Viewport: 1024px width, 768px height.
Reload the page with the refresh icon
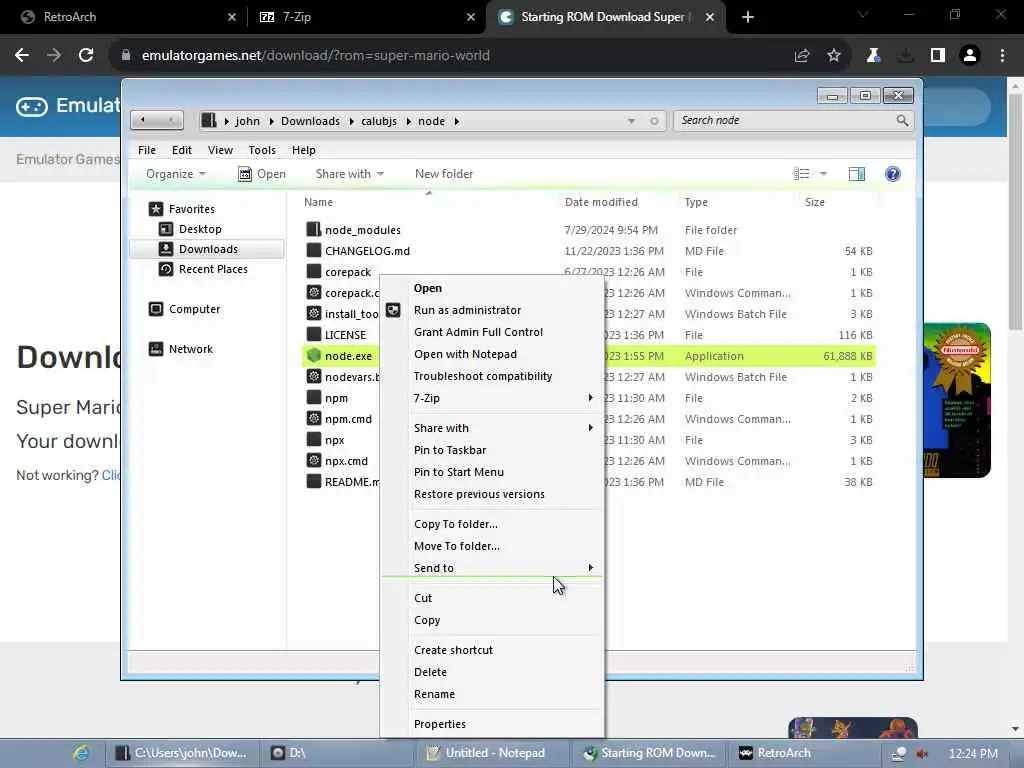point(86,56)
